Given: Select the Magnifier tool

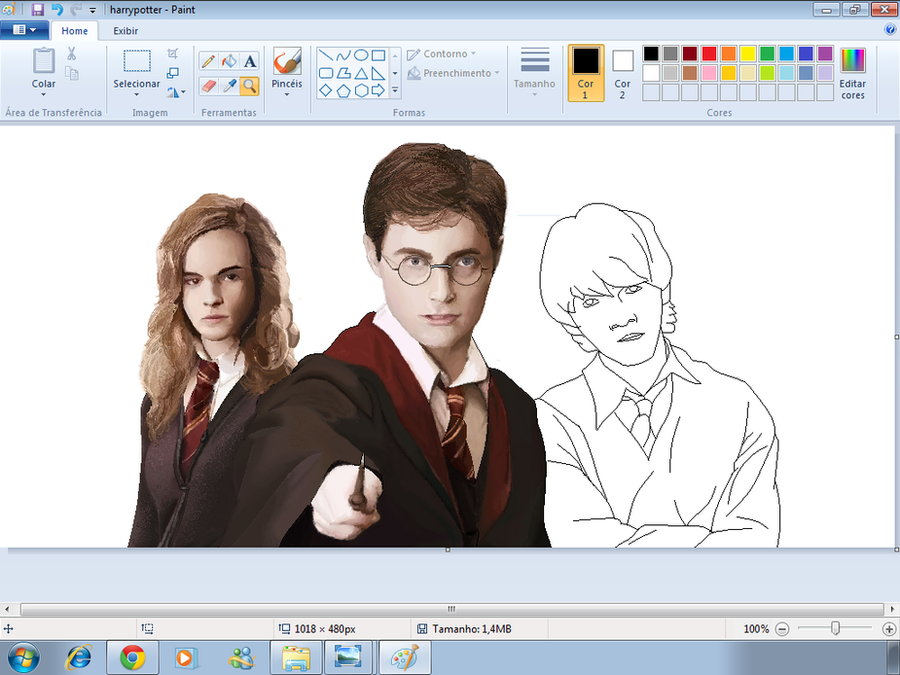Looking at the screenshot, I should click(250, 86).
